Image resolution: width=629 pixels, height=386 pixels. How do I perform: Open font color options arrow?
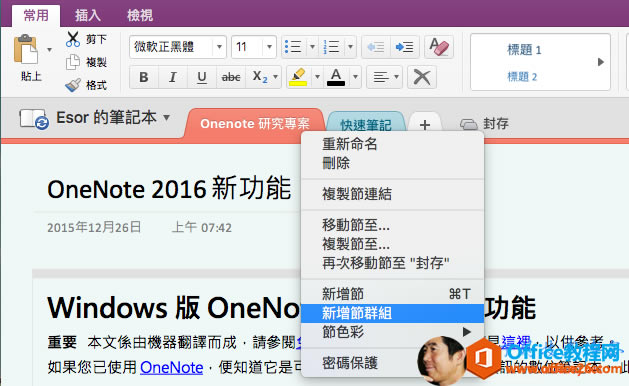tap(355, 77)
